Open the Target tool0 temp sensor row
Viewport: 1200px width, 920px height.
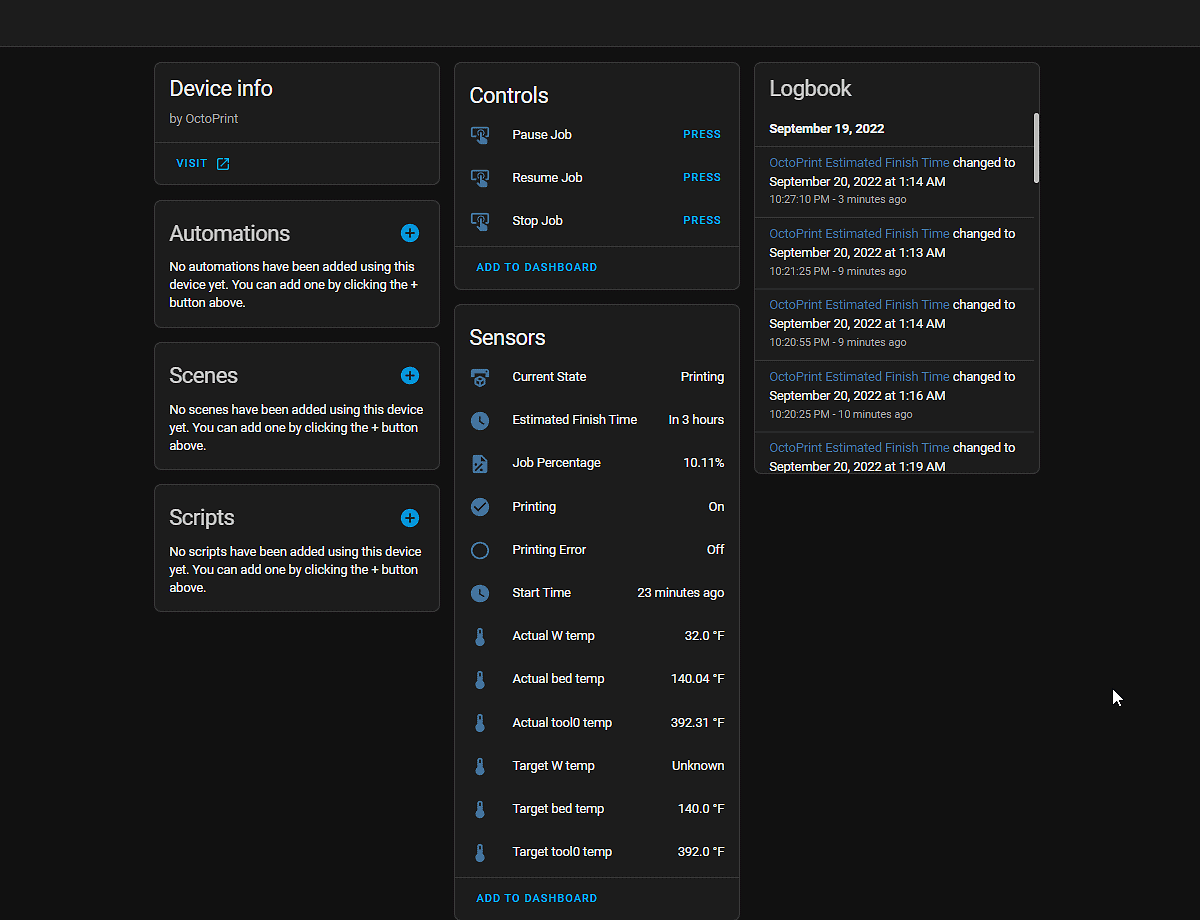(597, 852)
